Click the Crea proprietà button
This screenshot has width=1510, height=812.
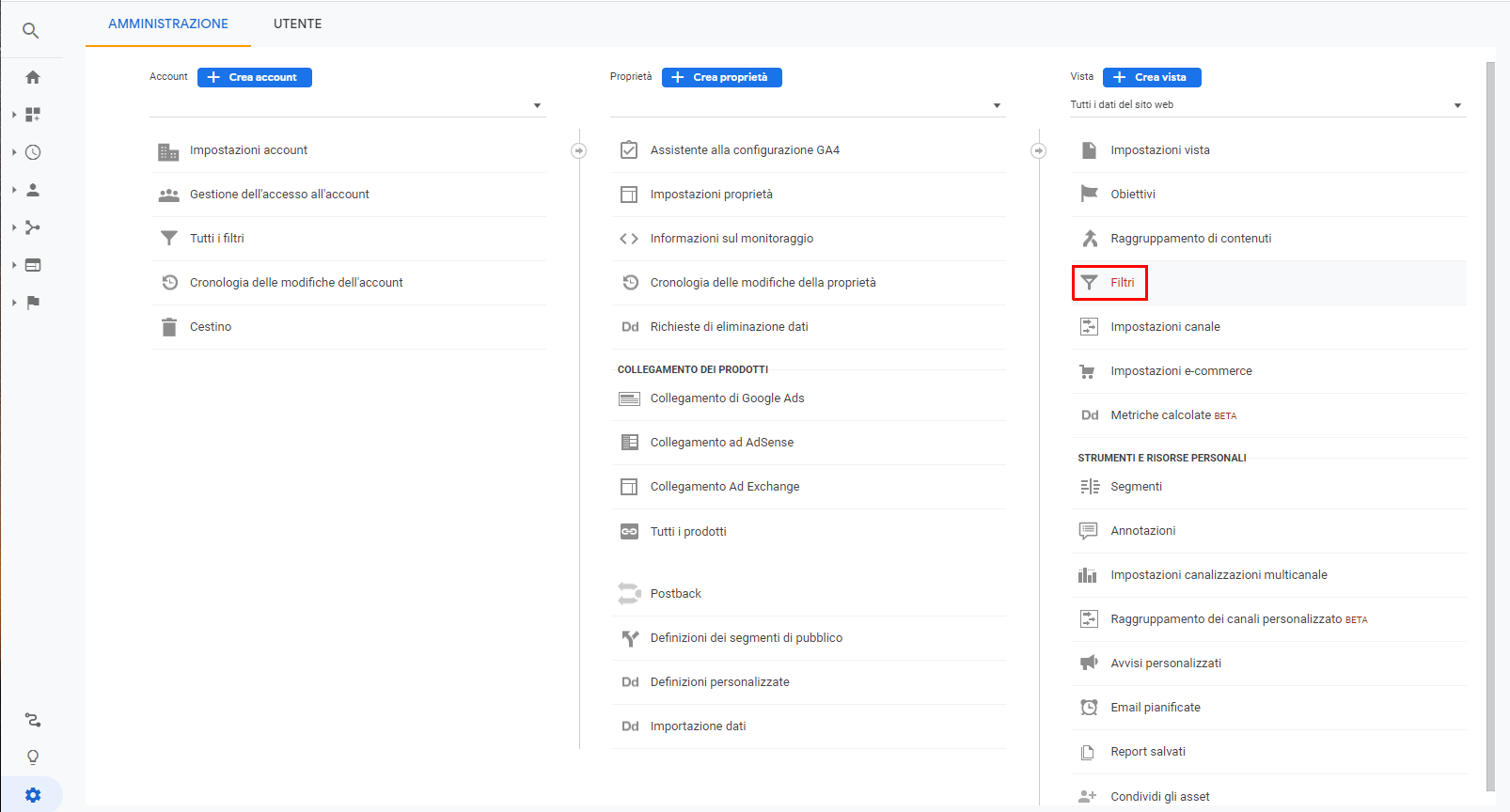click(722, 77)
